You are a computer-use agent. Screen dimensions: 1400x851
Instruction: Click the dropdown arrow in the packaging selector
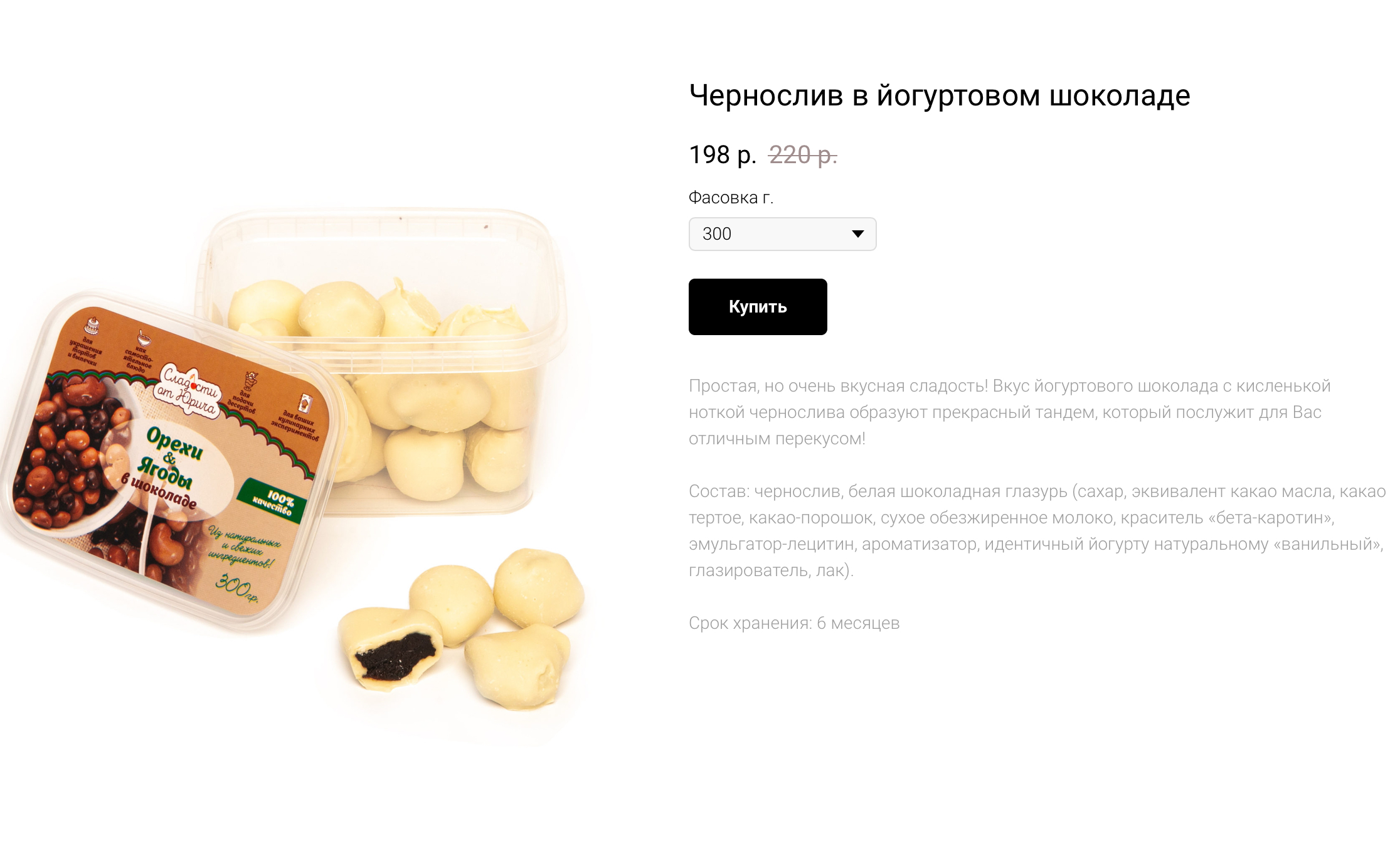857,234
